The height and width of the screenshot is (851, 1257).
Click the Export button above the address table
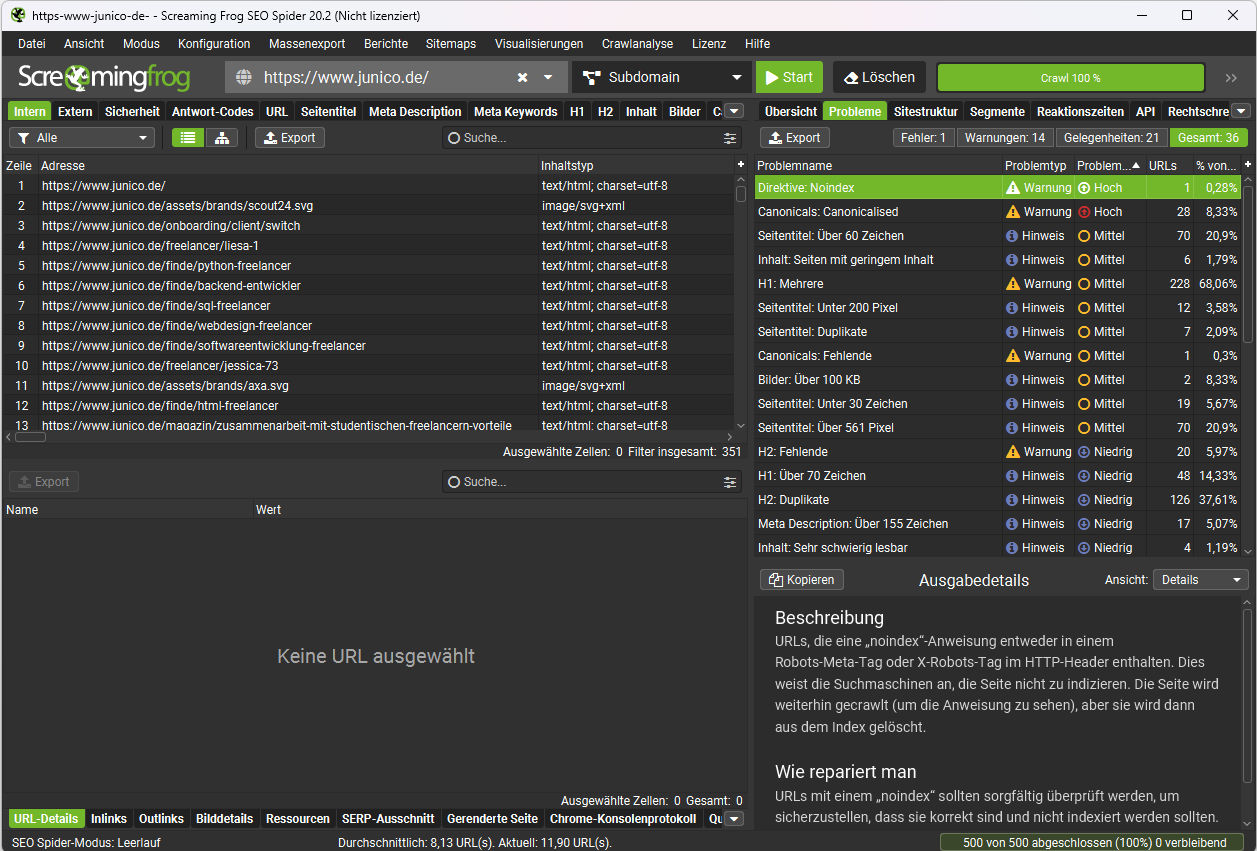tap(289, 138)
